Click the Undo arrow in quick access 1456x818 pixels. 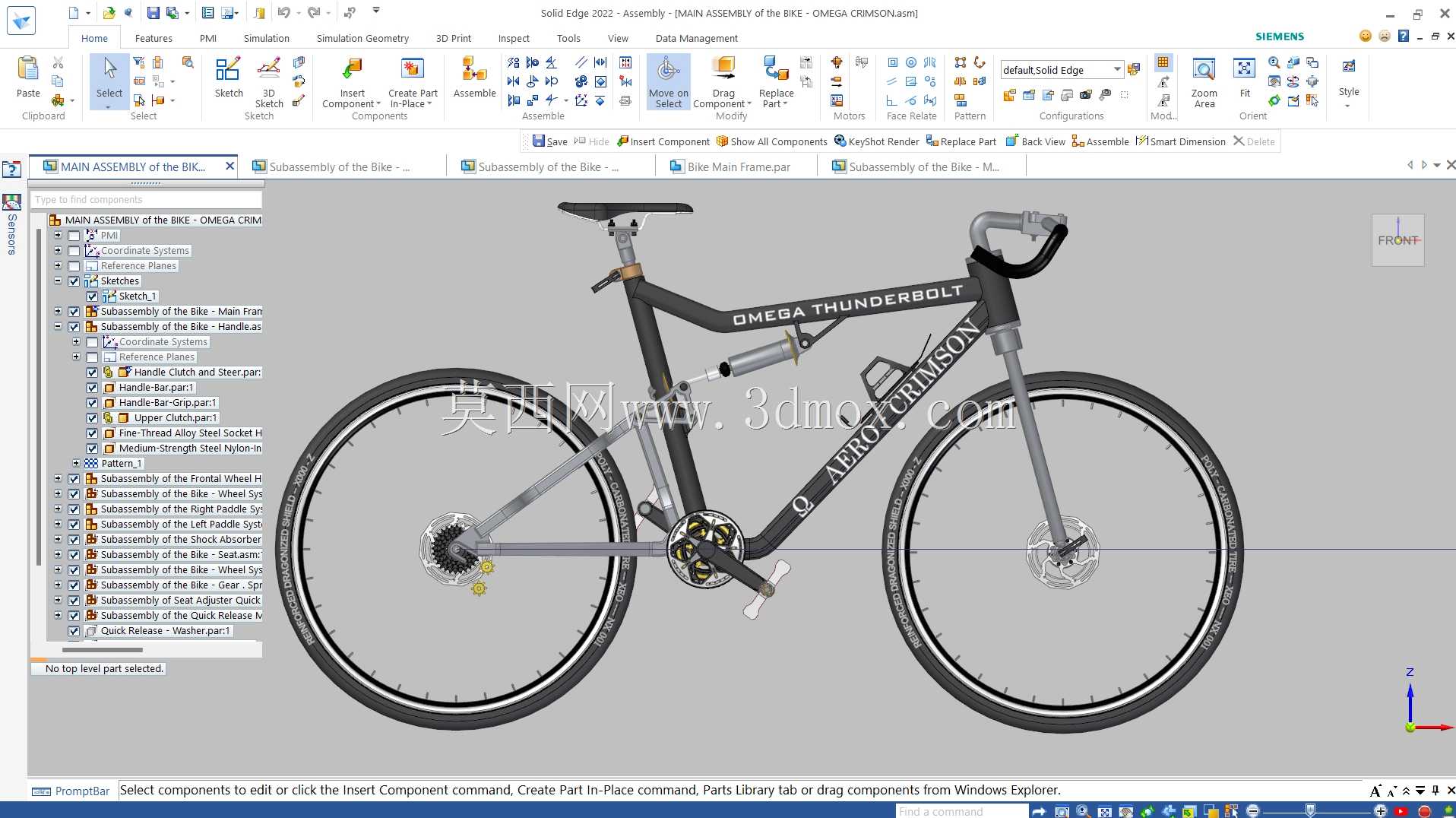tap(284, 13)
